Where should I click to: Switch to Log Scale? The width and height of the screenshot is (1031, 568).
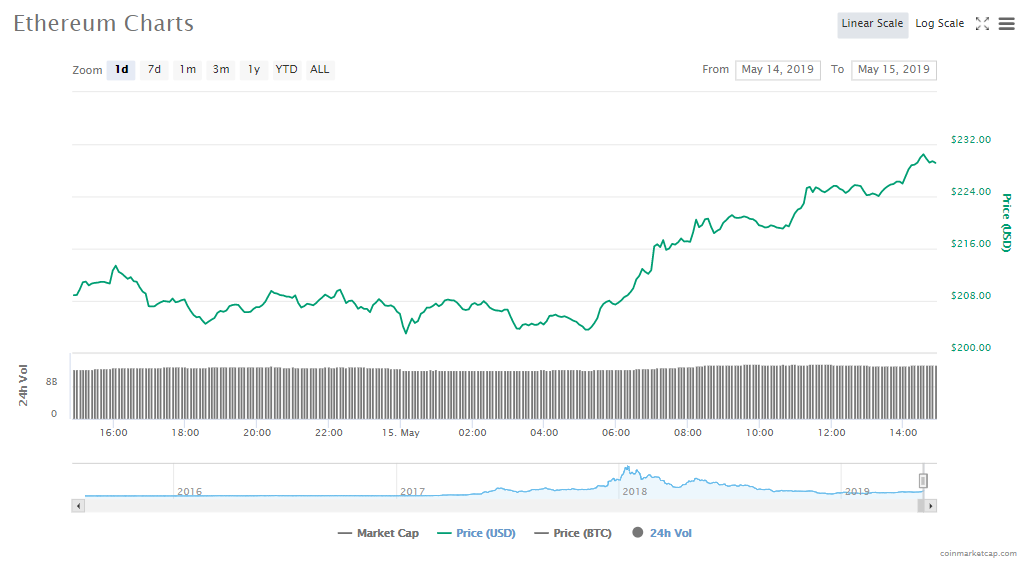pos(939,24)
